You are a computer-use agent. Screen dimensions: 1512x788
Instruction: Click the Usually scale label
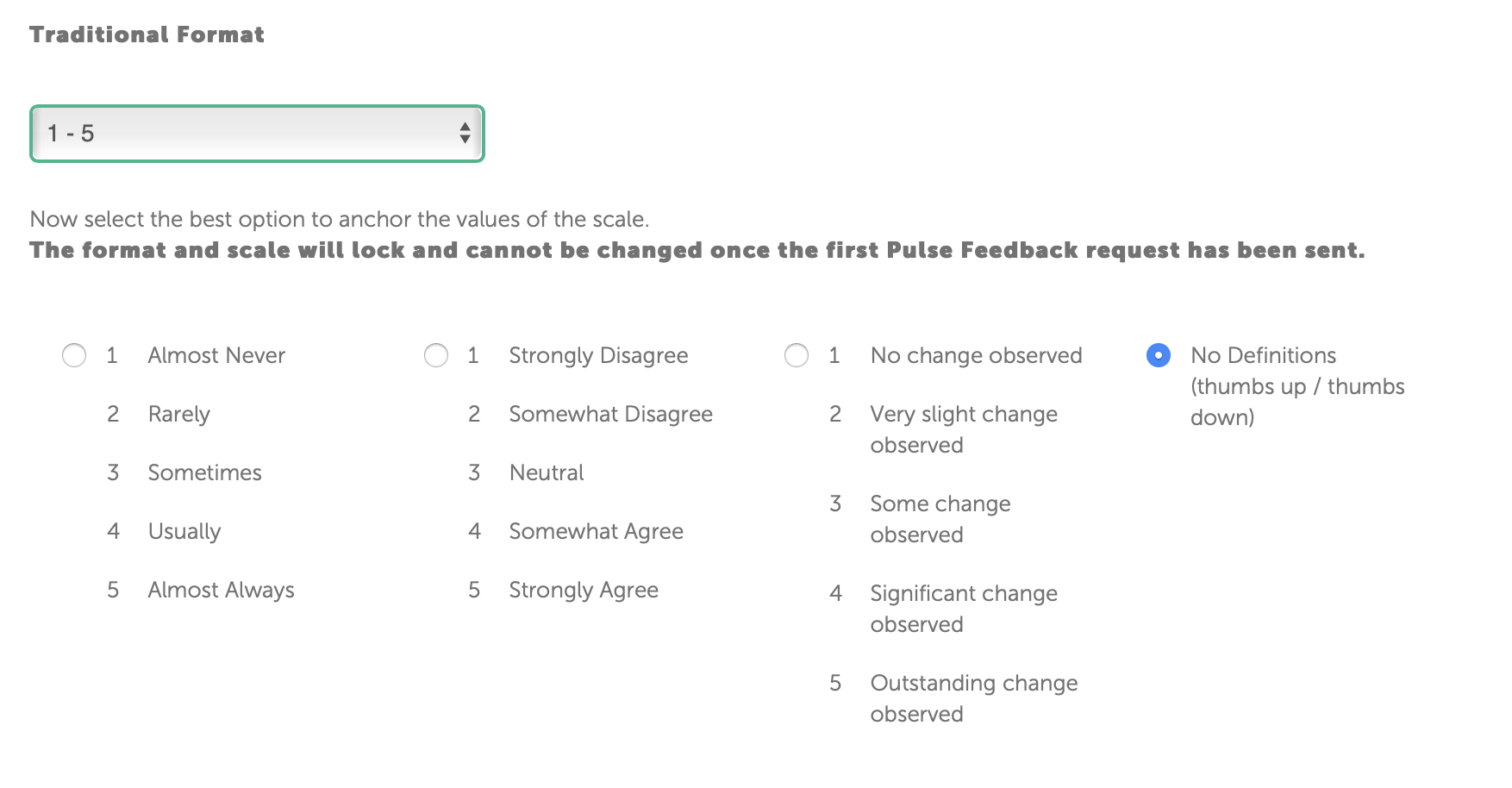(184, 531)
